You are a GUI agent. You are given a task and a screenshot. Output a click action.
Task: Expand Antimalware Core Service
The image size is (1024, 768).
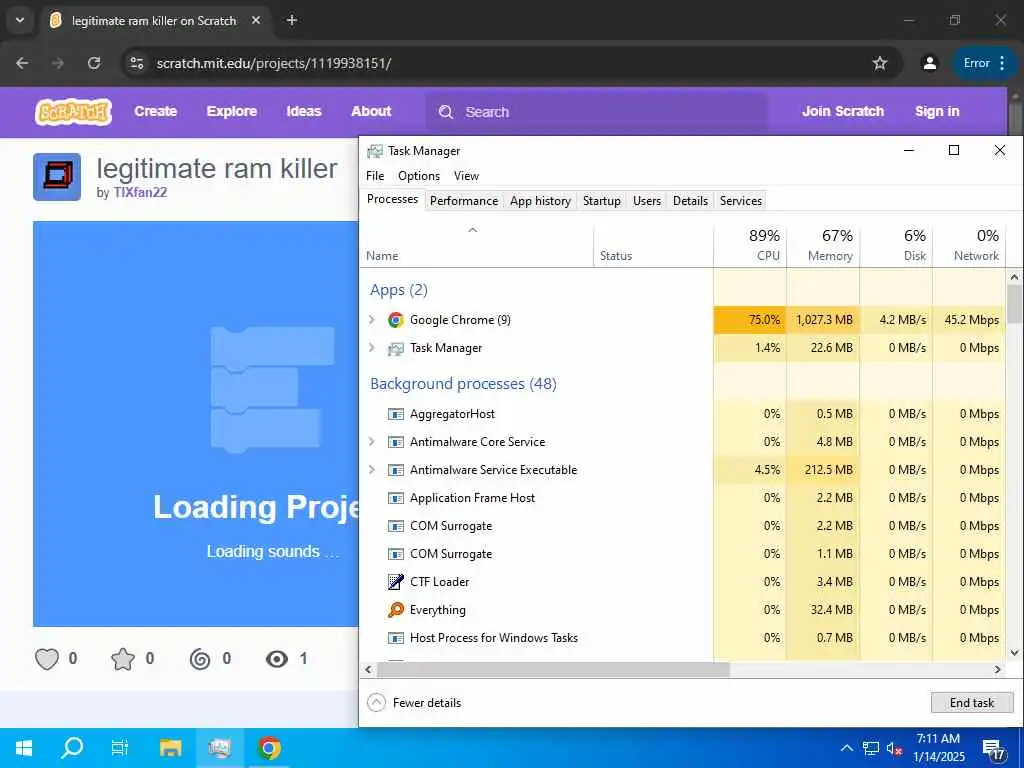[372, 442]
